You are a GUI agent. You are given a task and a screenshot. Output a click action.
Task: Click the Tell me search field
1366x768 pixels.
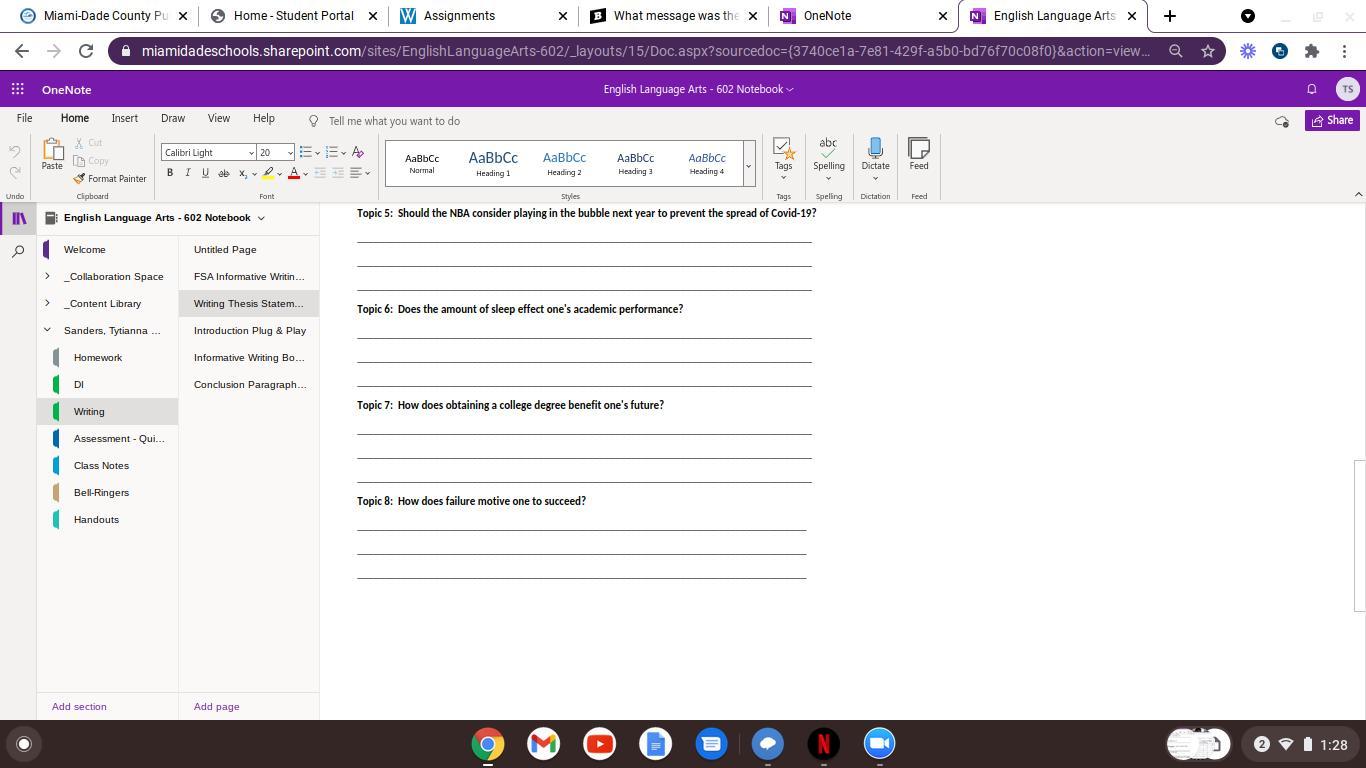[394, 121]
